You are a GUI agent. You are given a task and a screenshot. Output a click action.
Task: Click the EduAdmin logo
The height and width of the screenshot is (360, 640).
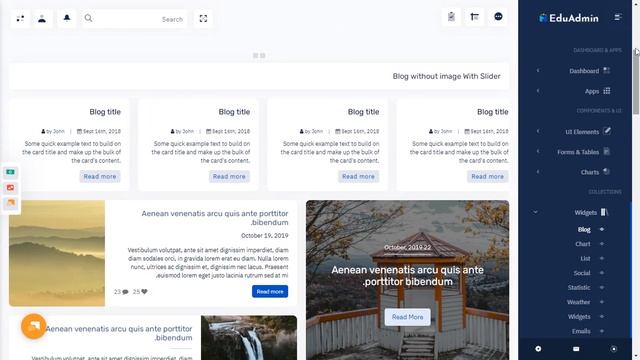click(569, 18)
